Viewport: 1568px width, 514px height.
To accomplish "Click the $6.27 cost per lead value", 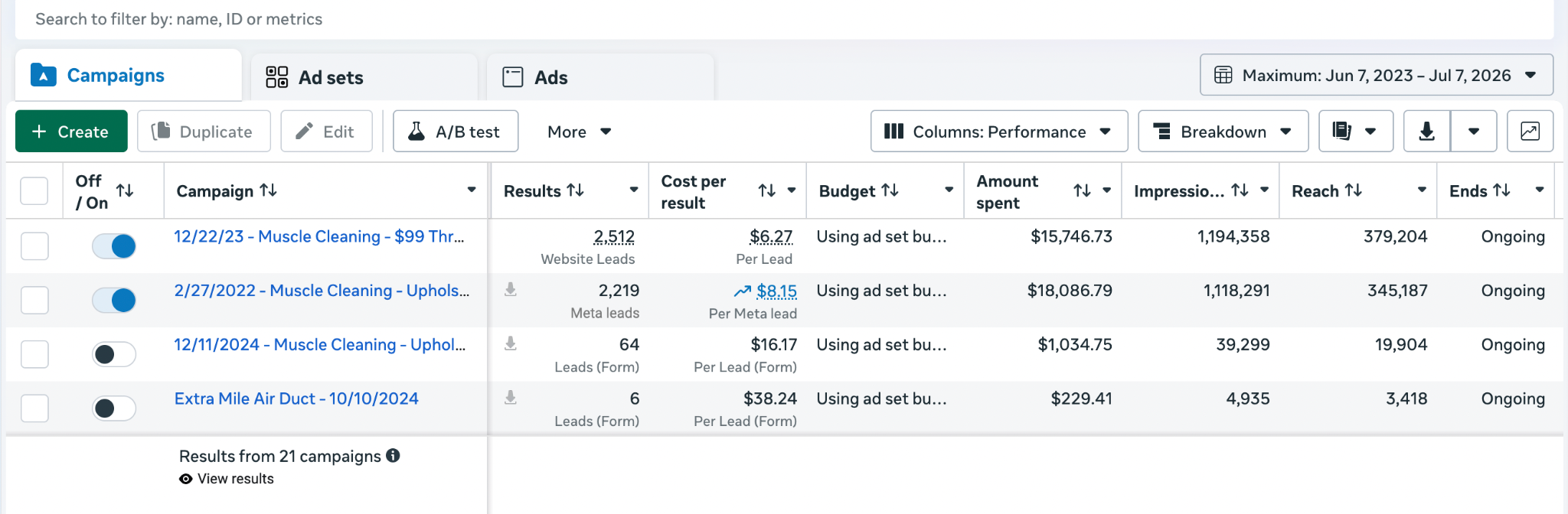I will click(771, 237).
